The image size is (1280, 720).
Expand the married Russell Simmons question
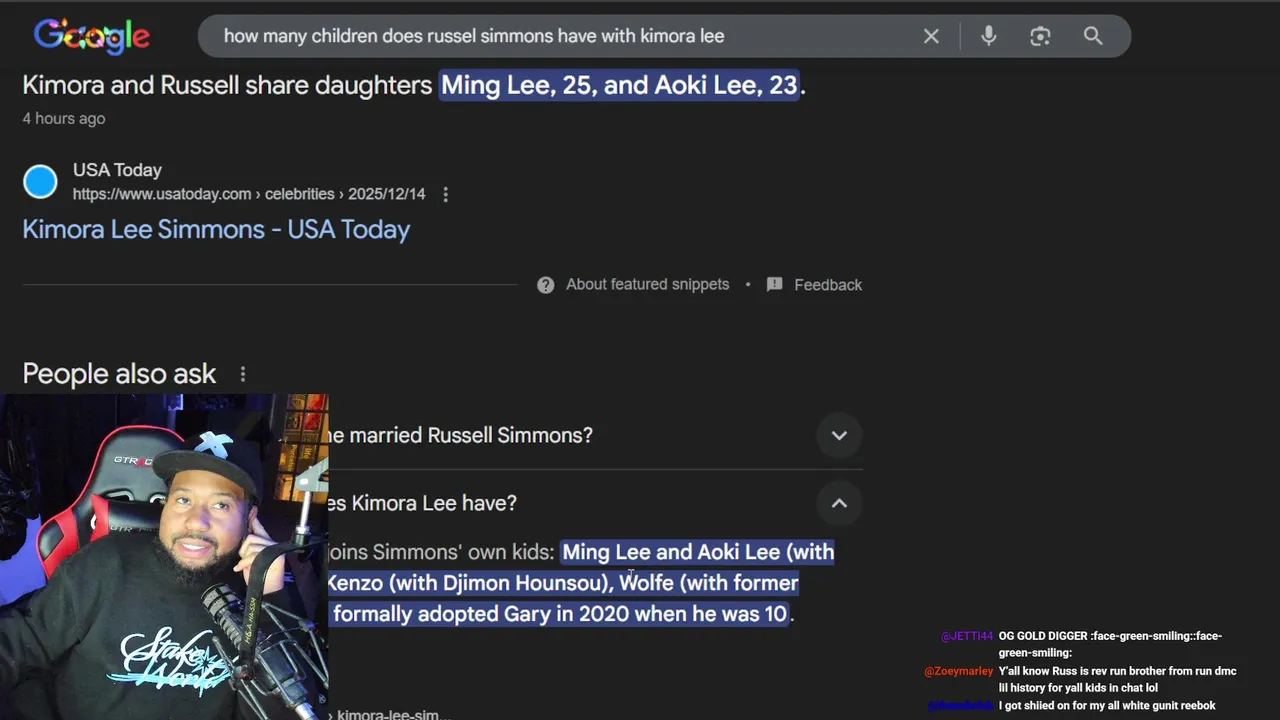coord(839,435)
